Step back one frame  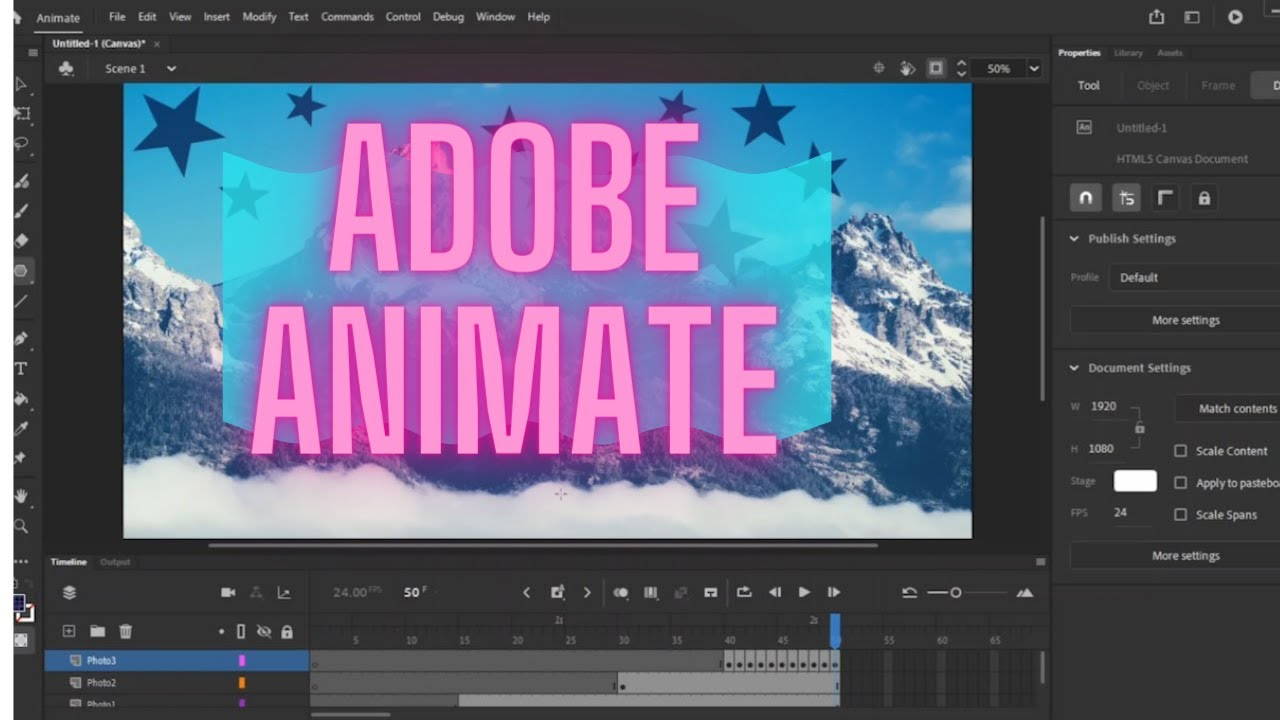pyautogui.click(x=774, y=593)
